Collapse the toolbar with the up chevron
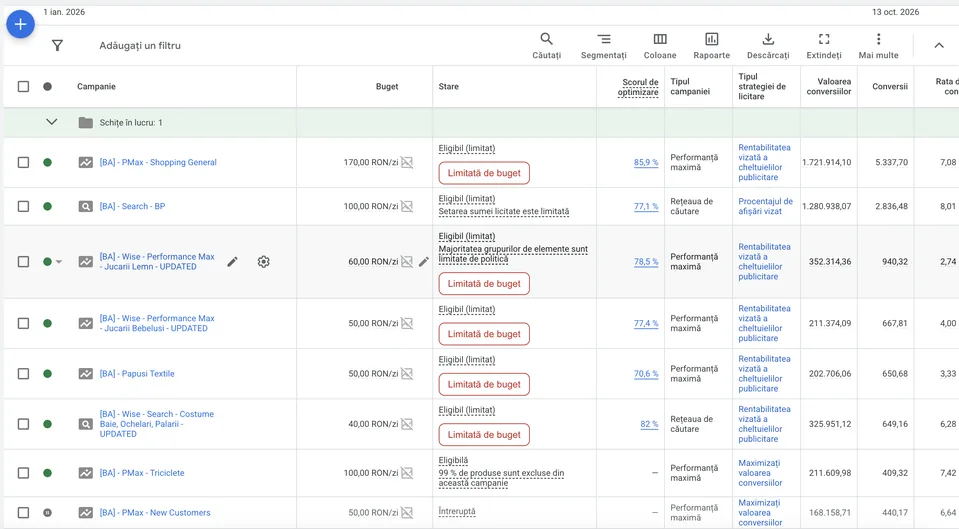 click(x=939, y=45)
